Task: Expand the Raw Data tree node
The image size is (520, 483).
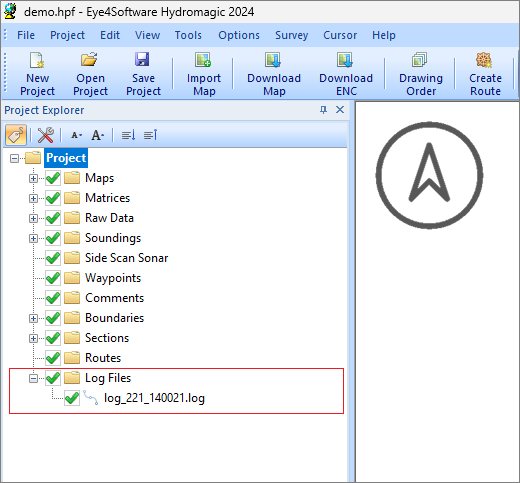Action: (x=33, y=219)
